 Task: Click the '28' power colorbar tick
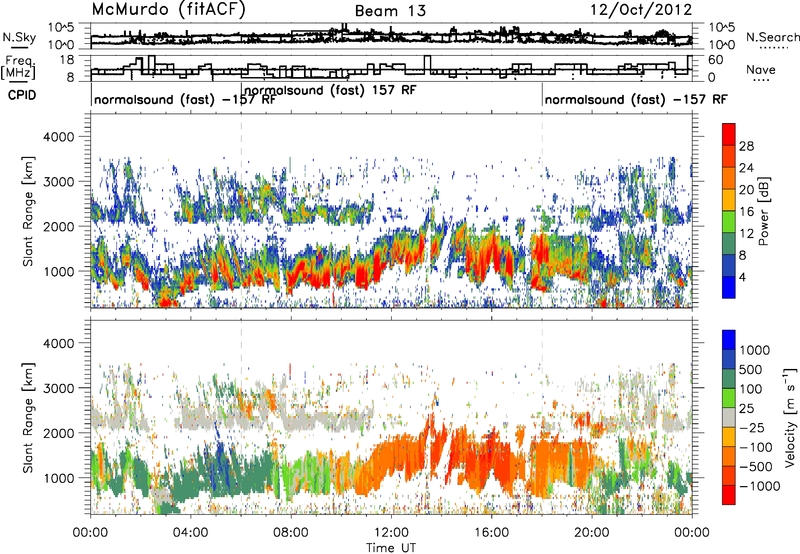[x=746, y=146]
